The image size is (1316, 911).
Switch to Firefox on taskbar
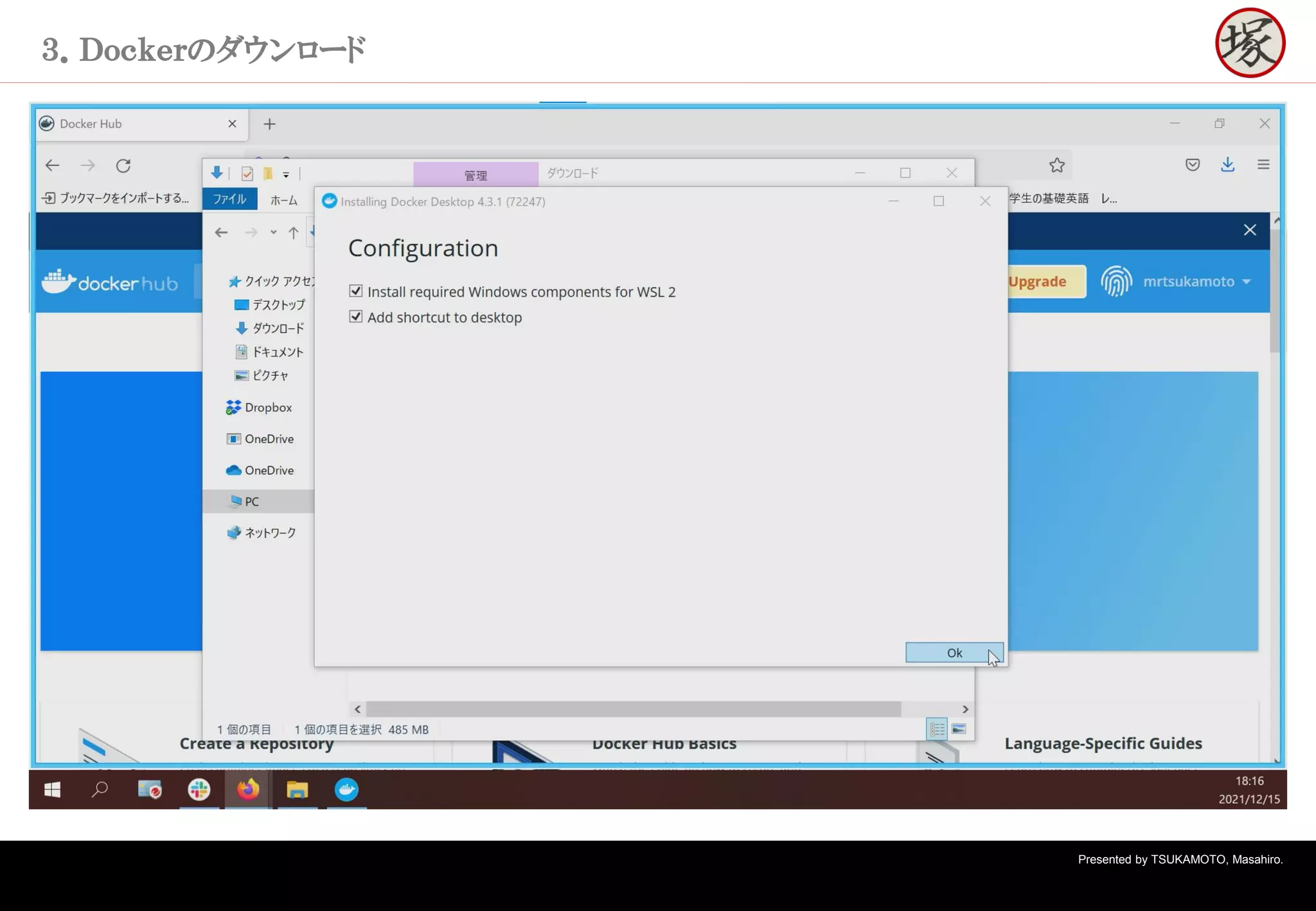[248, 790]
